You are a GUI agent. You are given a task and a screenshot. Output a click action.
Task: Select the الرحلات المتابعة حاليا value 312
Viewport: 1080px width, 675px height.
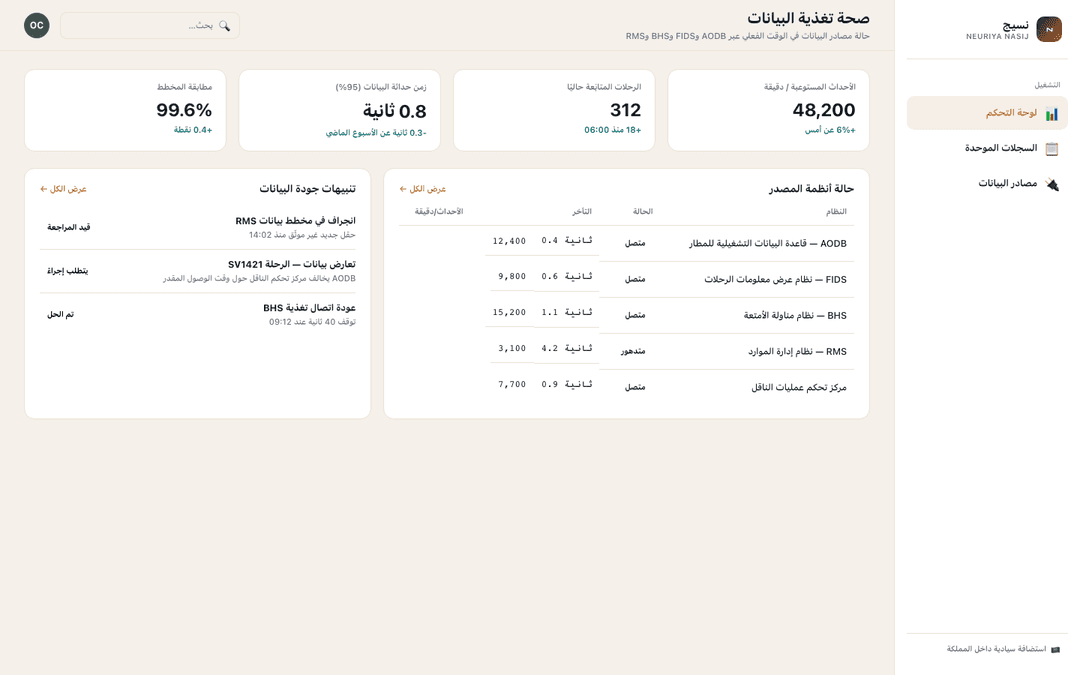point(625,110)
